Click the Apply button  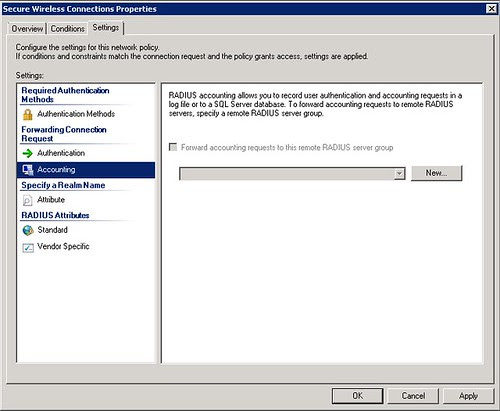pos(468,396)
